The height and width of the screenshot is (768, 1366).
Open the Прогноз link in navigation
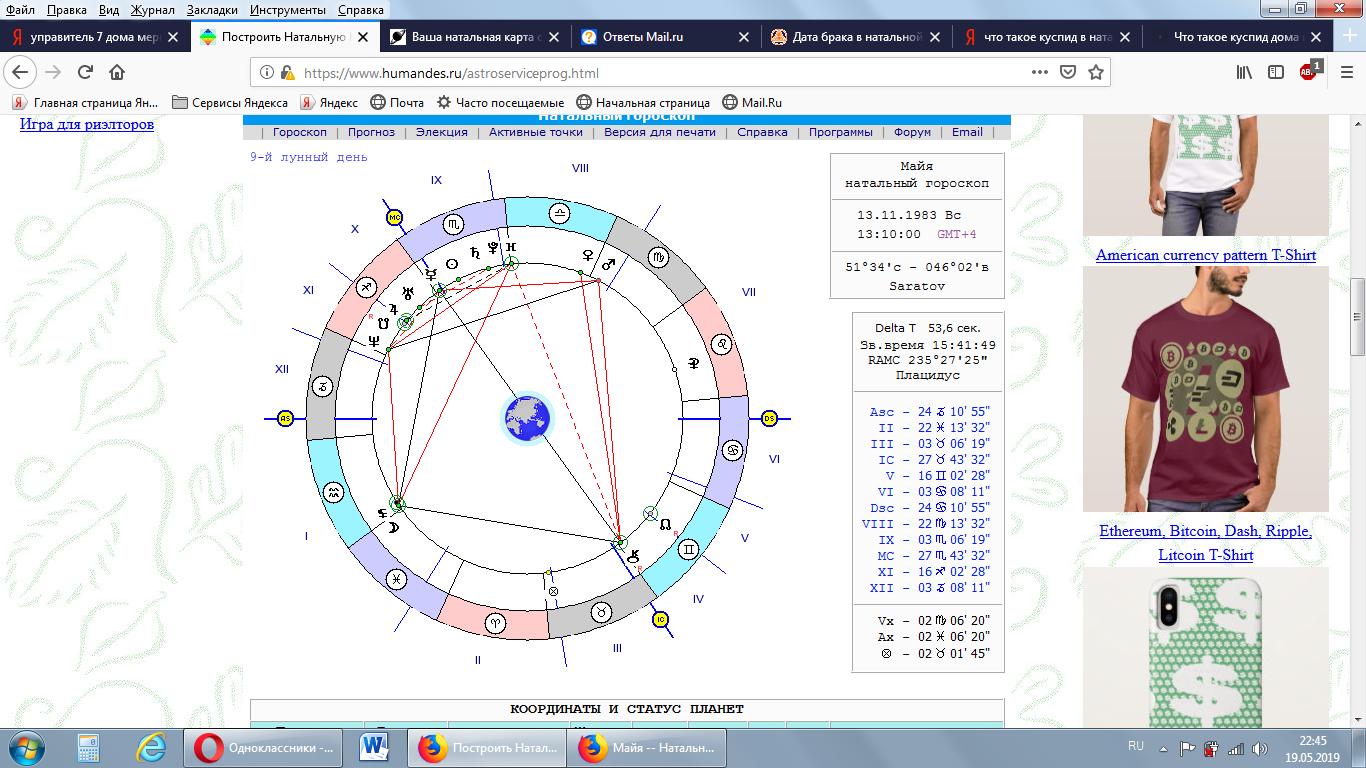(371, 132)
